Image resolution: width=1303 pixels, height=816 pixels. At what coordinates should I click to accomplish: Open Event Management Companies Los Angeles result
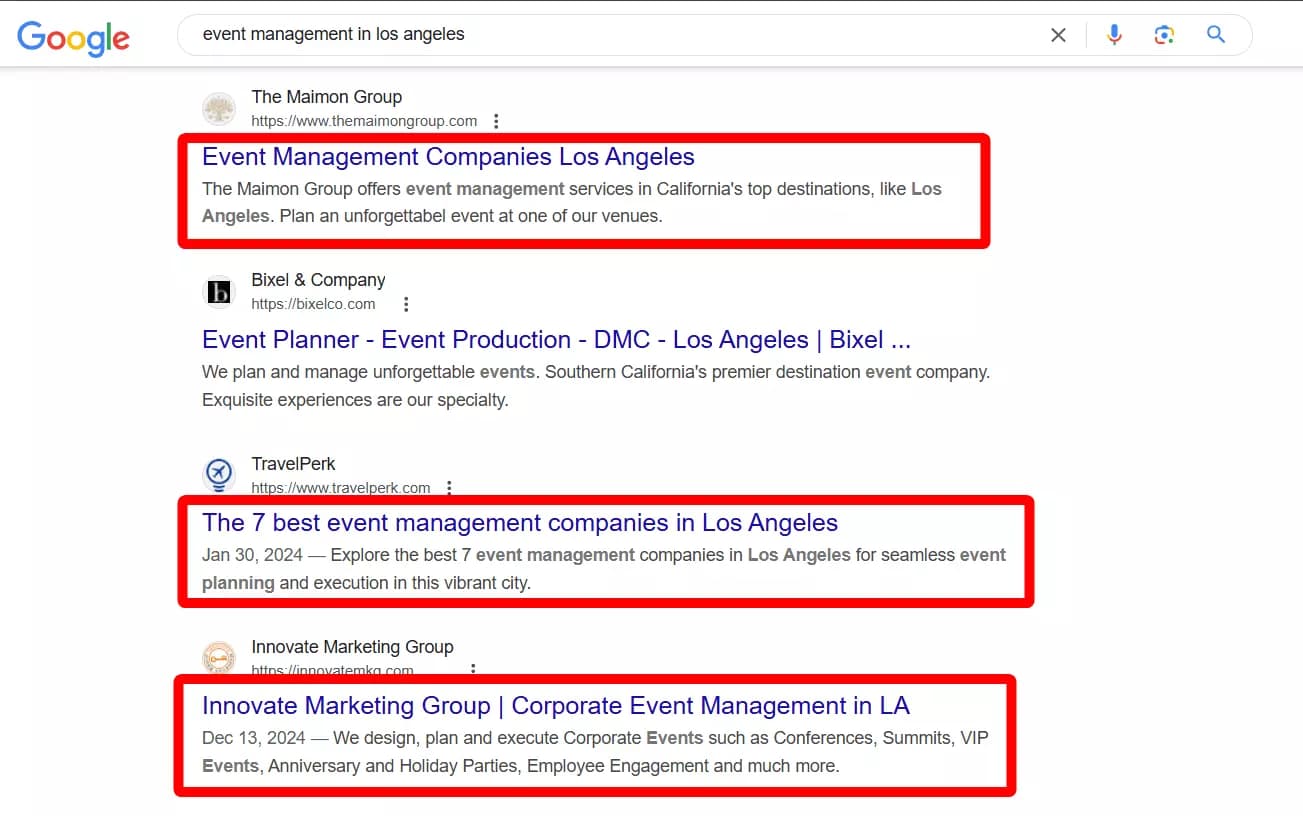coord(448,156)
